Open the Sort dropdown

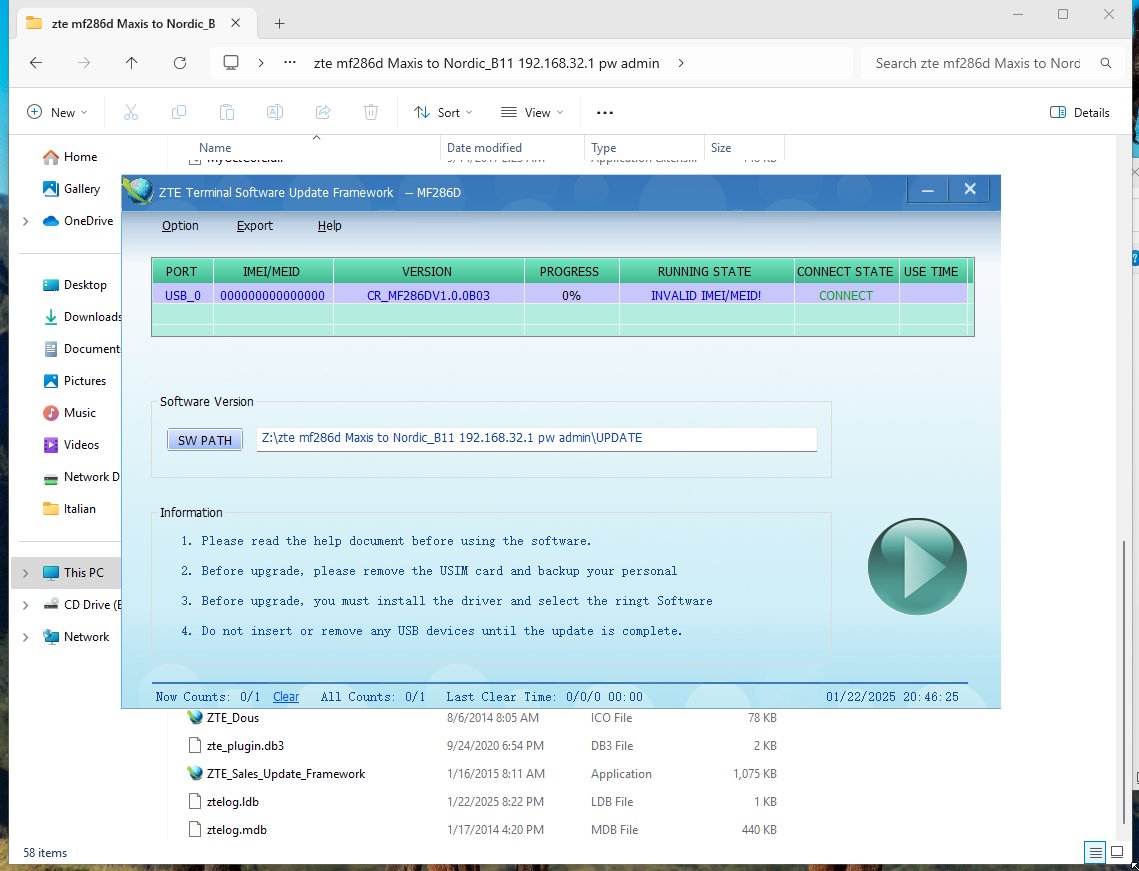pyautogui.click(x=443, y=113)
